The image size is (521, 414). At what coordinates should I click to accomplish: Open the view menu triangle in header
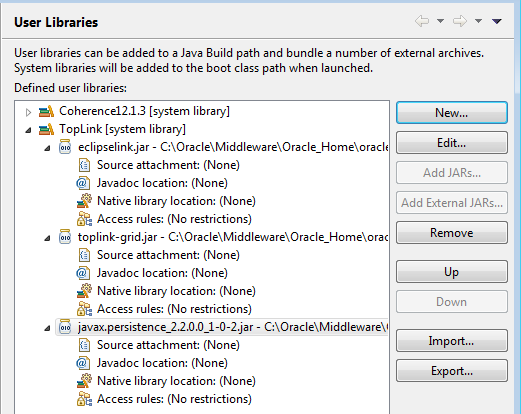pos(497,21)
